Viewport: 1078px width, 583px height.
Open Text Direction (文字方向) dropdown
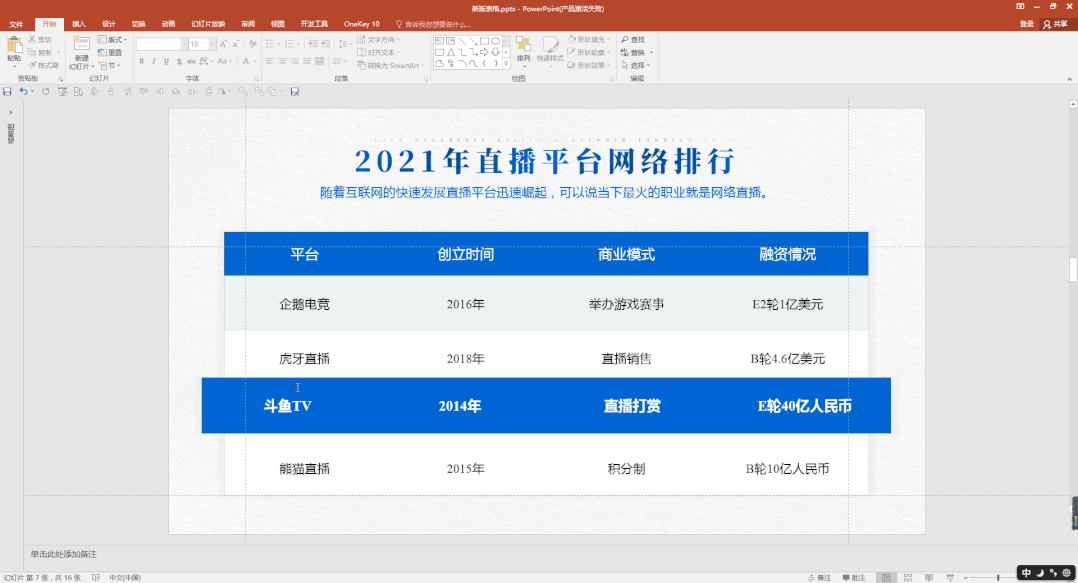pos(379,40)
